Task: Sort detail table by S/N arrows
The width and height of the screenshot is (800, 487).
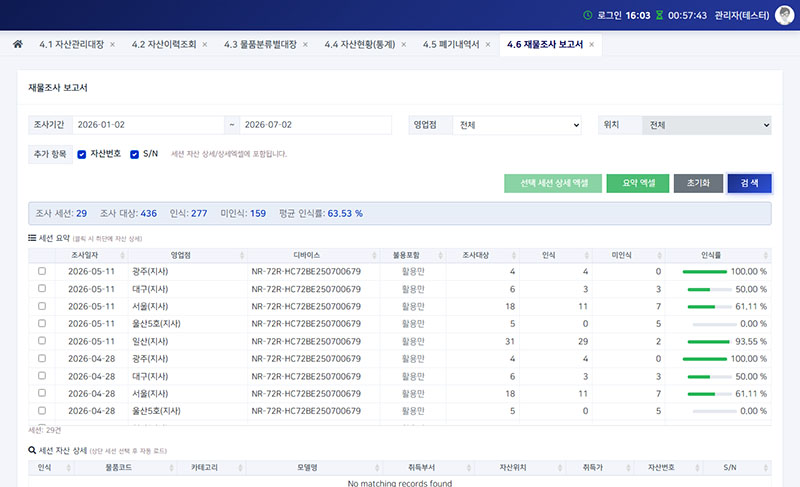Action: point(765,468)
